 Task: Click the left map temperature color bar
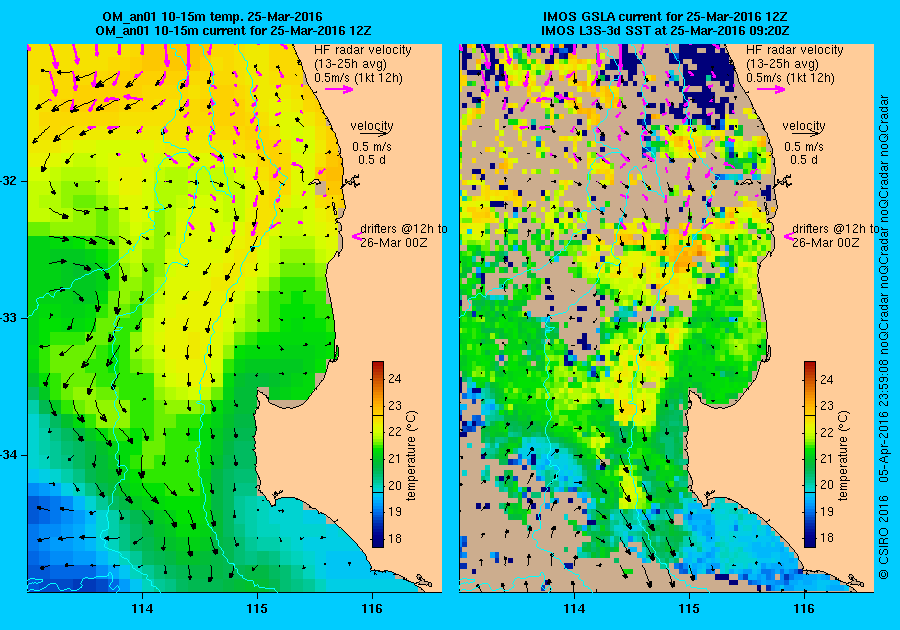coord(378,454)
